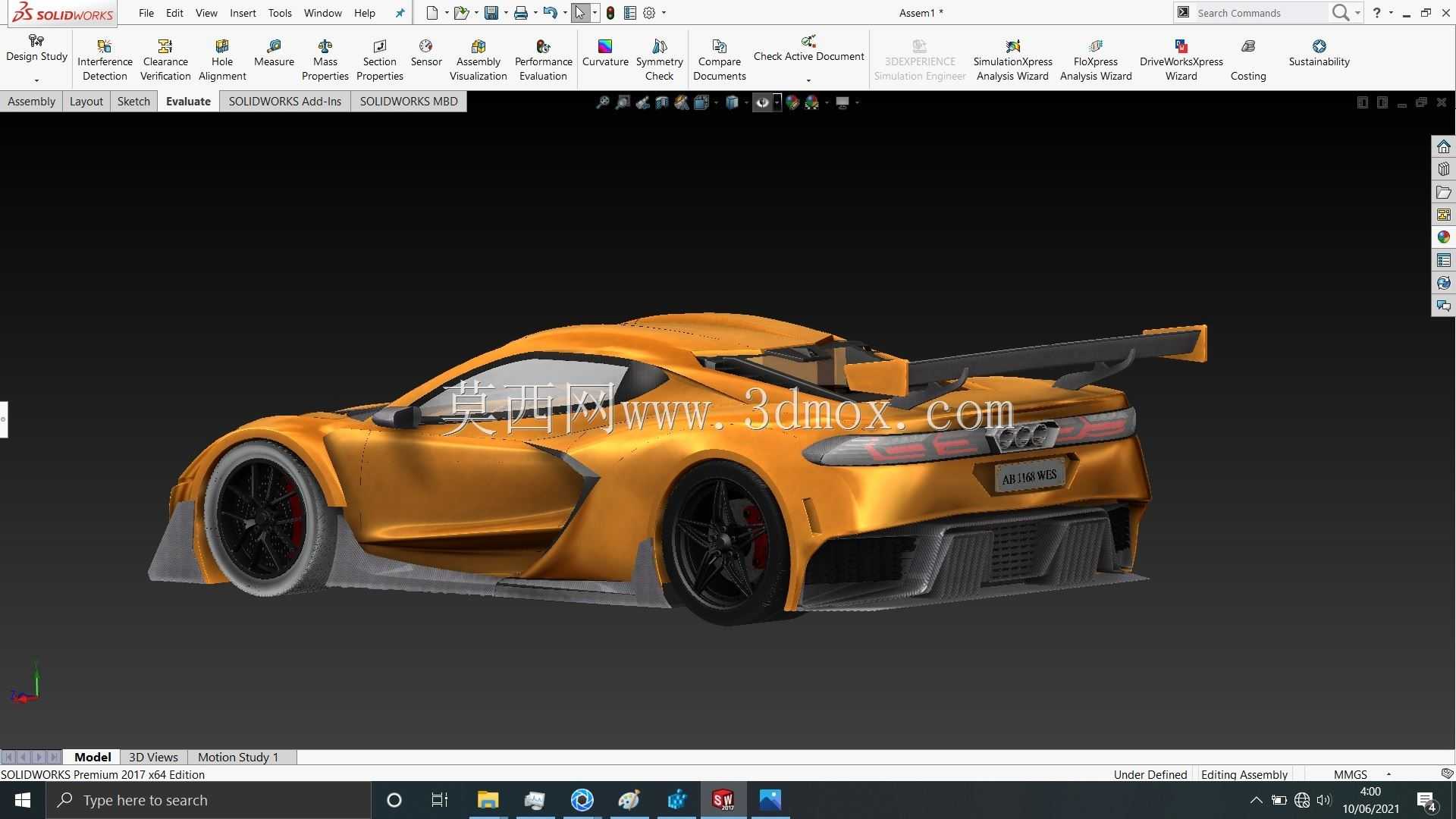Print the document
The width and height of the screenshot is (1456, 819).
521,13
